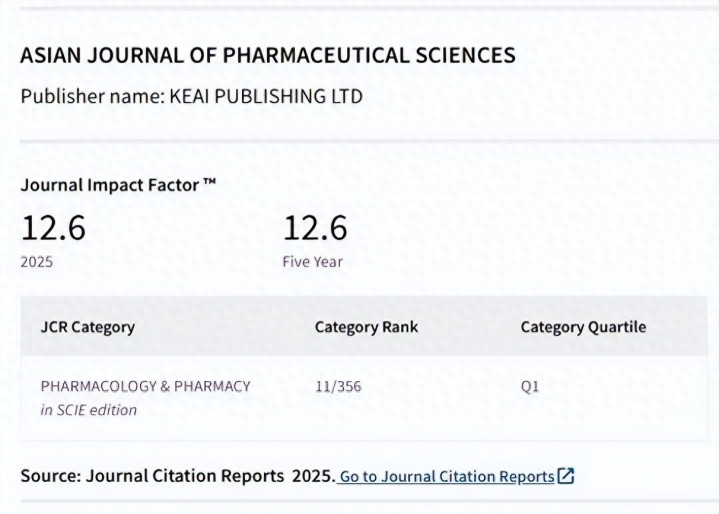Screen dimensions: 719x514
Task: Click the external link icon beside Journal Citation Reports
Action: pyautogui.click(x=566, y=476)
